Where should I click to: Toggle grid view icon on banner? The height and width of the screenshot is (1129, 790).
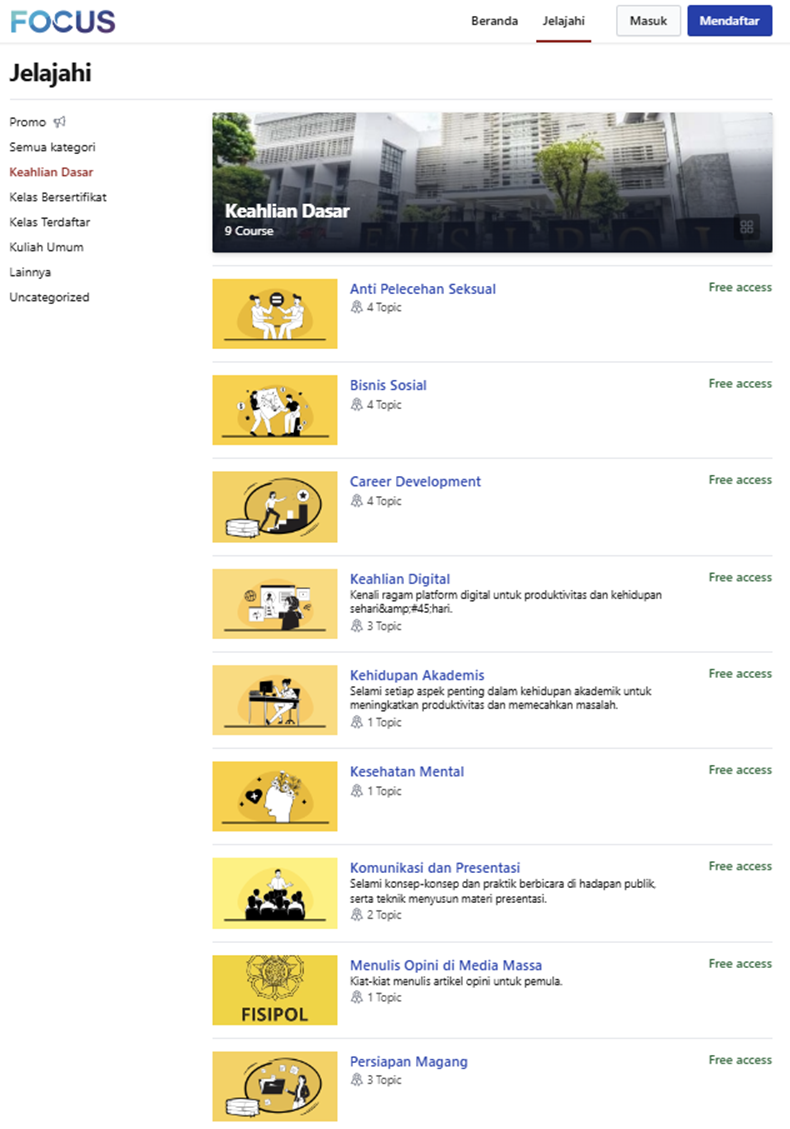tap(746, 227)
